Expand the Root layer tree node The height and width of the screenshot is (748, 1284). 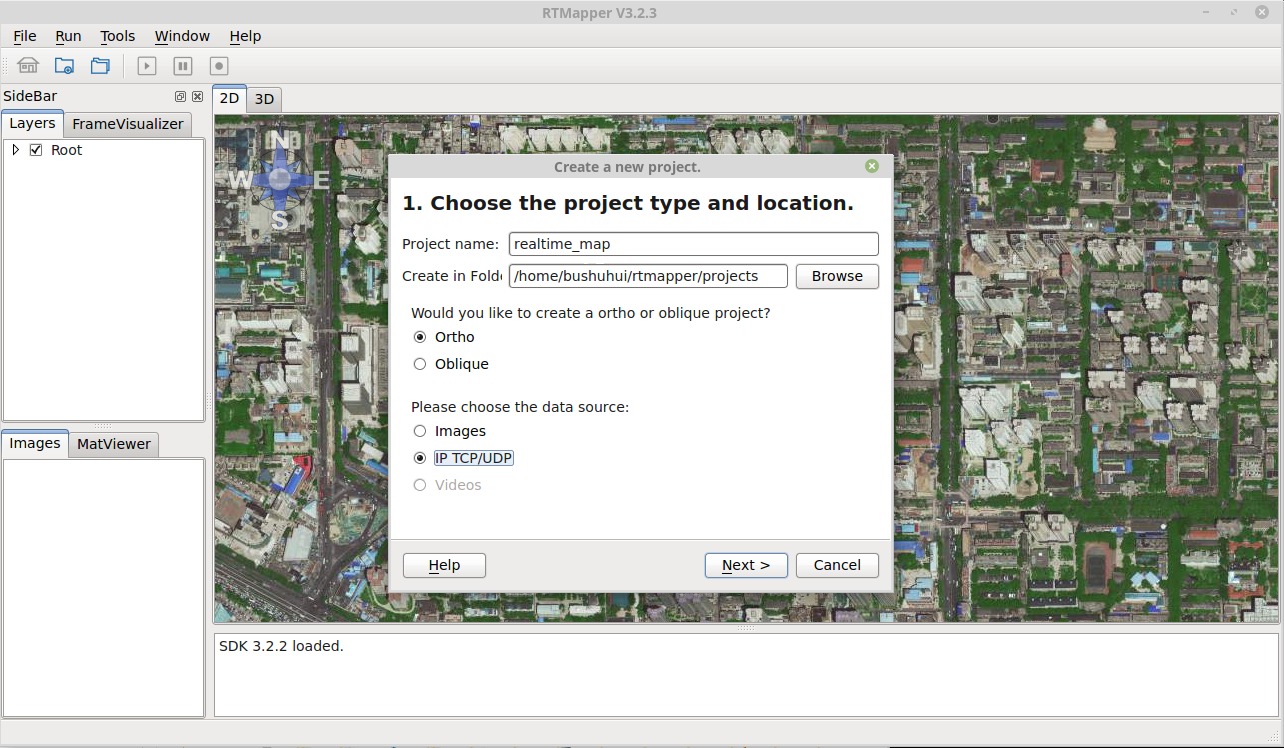click(x=15, y=150)
